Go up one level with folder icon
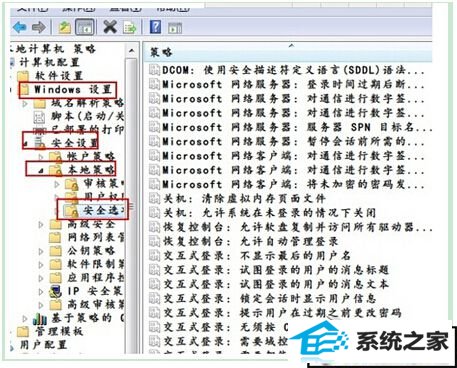The width and height of the screenshot is (457, 368). [x=64, y=27]
